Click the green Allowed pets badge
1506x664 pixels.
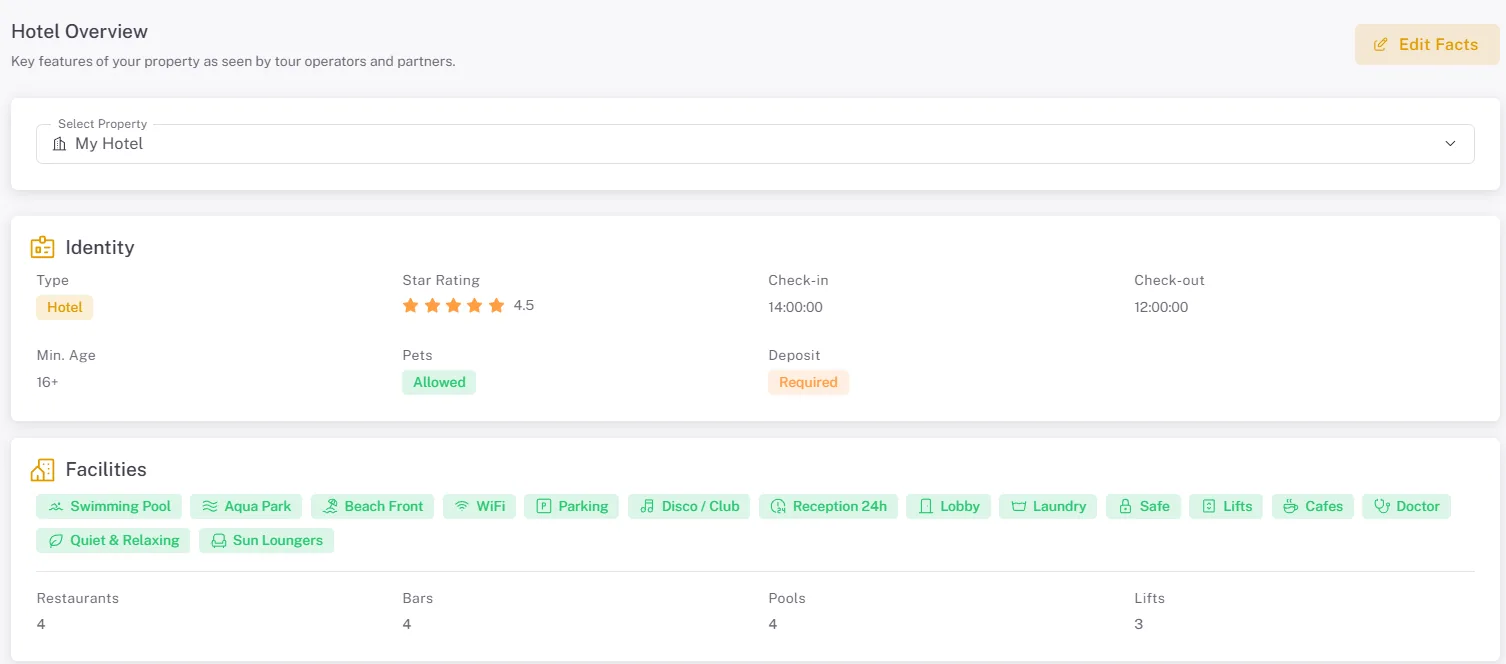click(x=439, y=382)
